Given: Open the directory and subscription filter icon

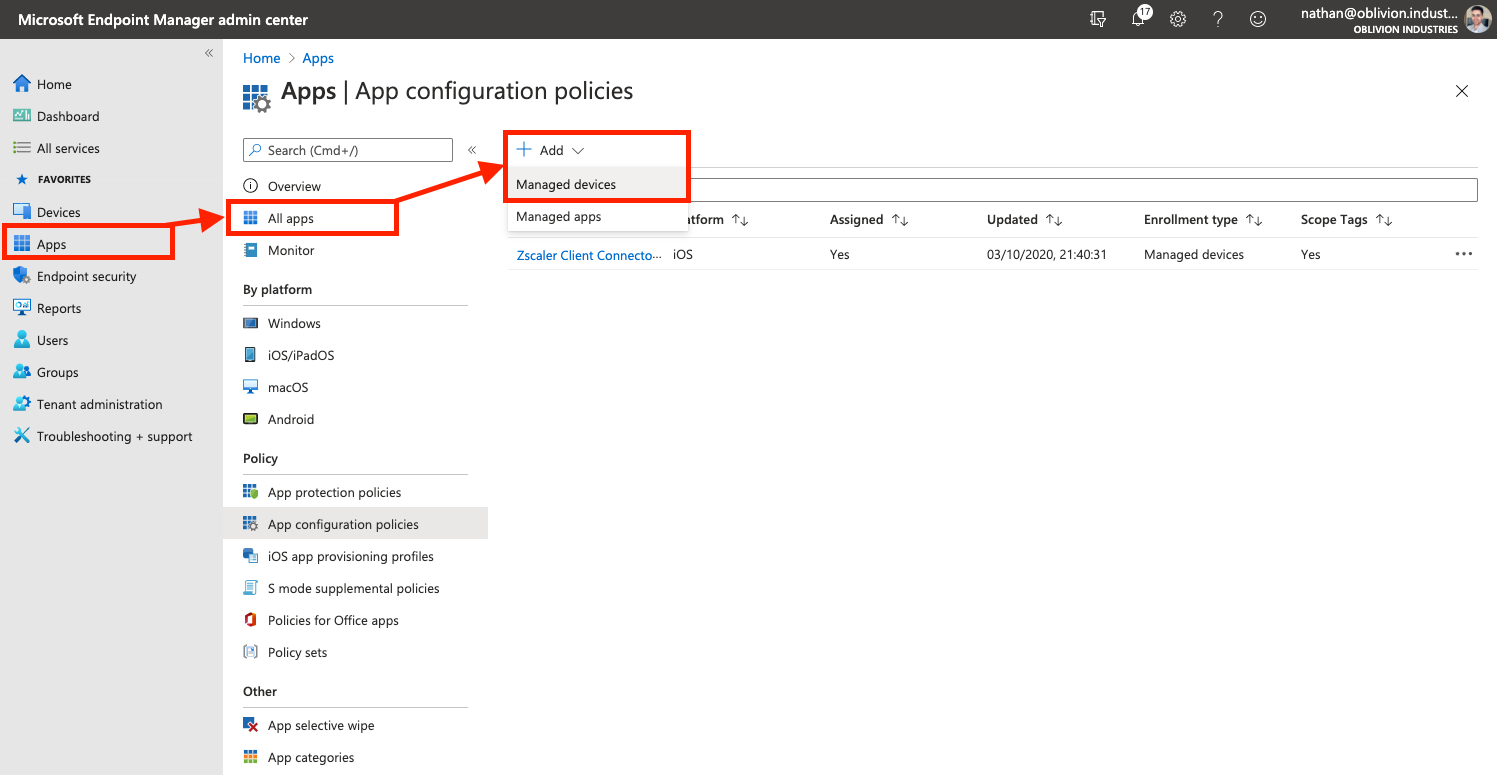Looking at the screenshot, I should (1098, 19).
